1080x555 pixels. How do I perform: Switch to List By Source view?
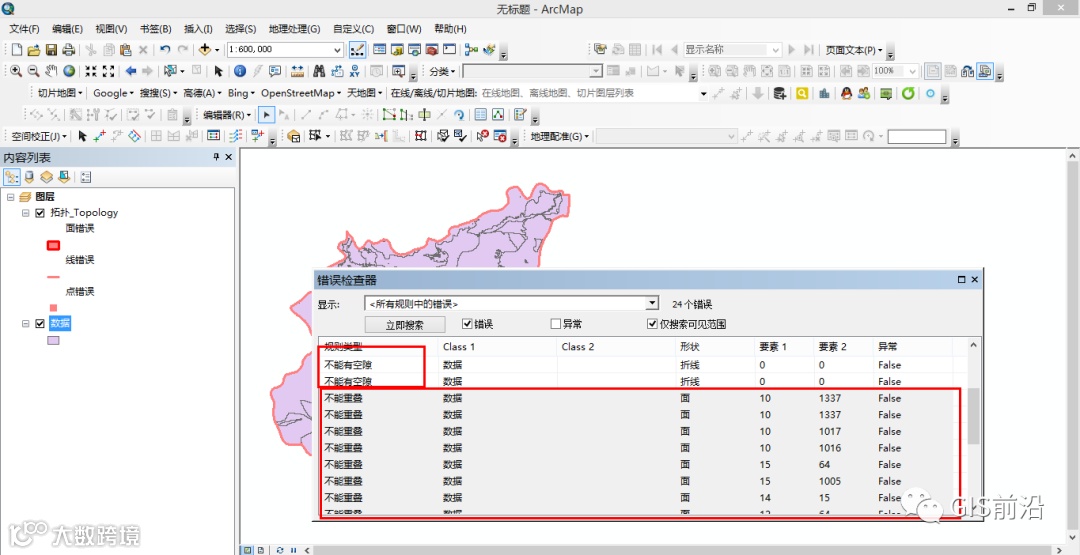coord(30,177)
